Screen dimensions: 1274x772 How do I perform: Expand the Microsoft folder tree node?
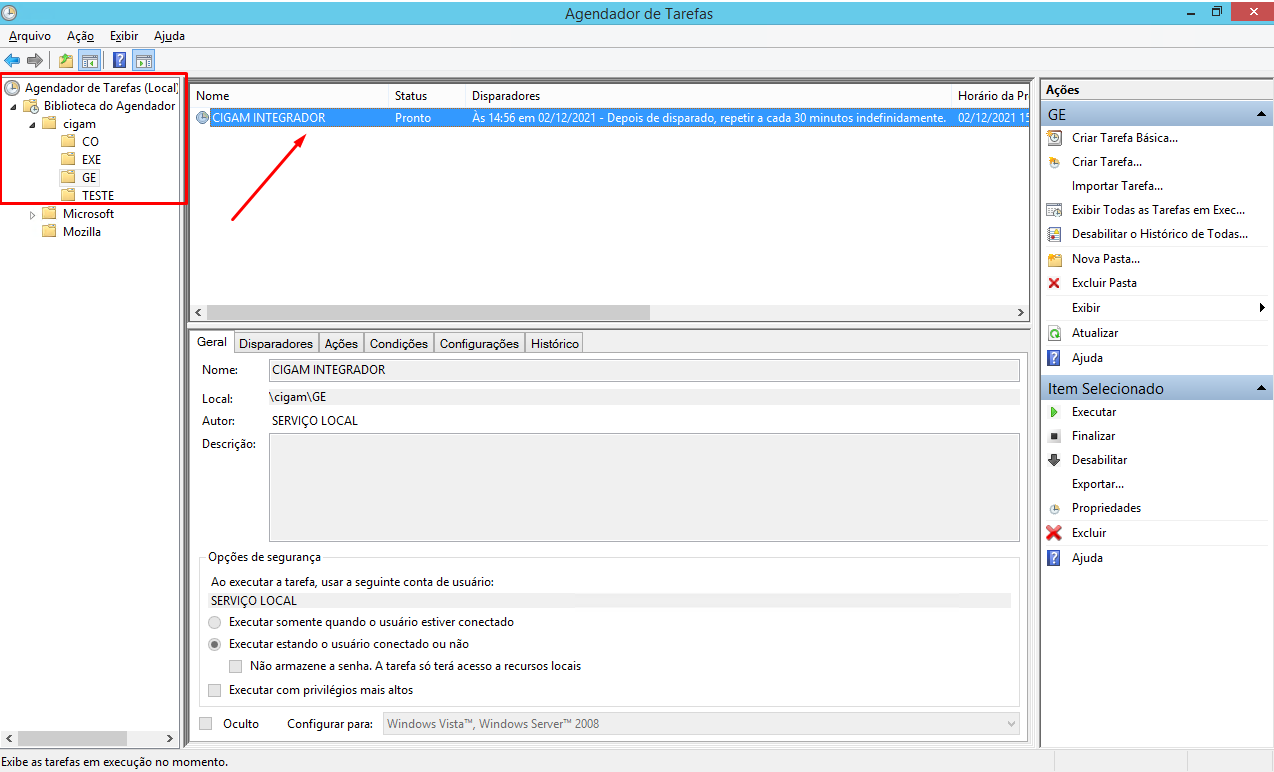point(32,214)
